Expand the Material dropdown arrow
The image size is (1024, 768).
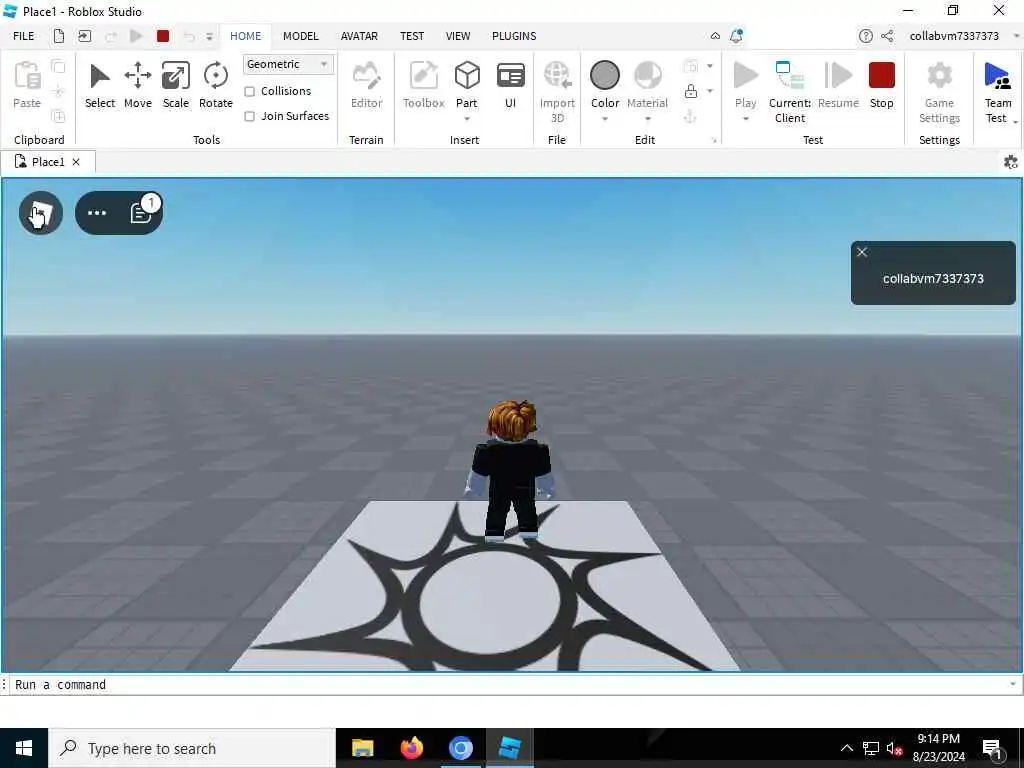tap(648, 119)
